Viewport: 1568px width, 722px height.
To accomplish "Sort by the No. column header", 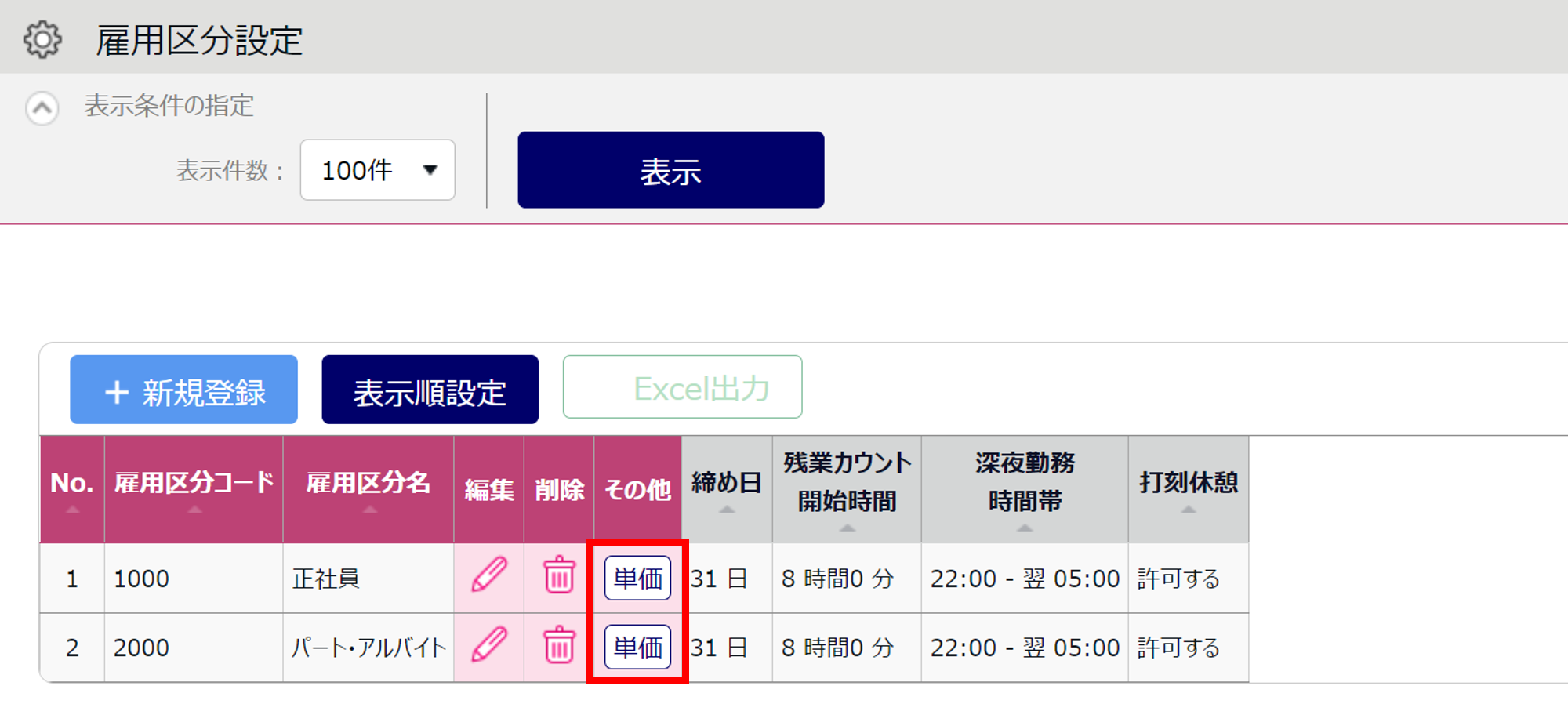I will (x=72, y=490).
